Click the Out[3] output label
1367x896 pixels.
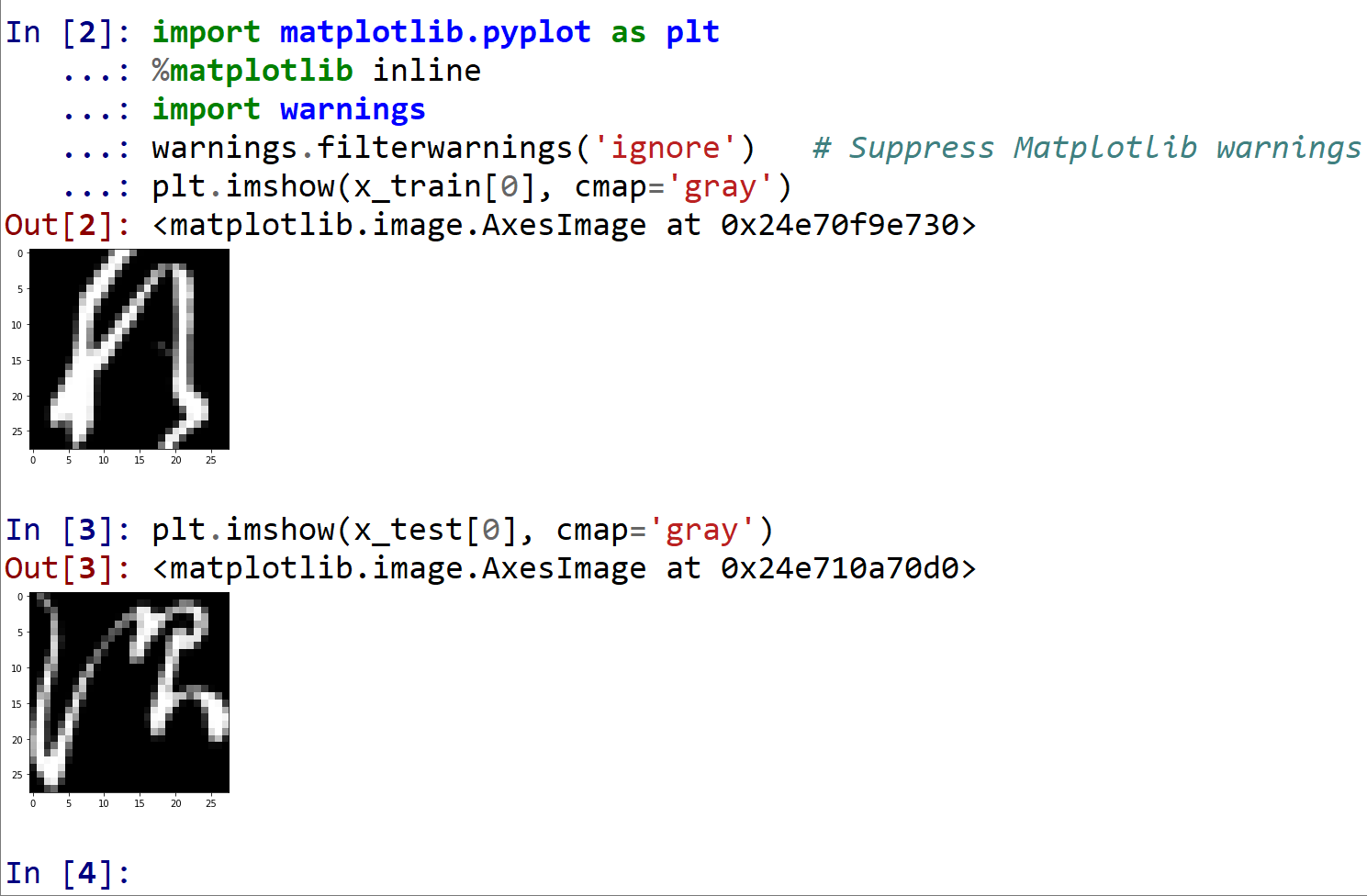(x=68, y=568)
